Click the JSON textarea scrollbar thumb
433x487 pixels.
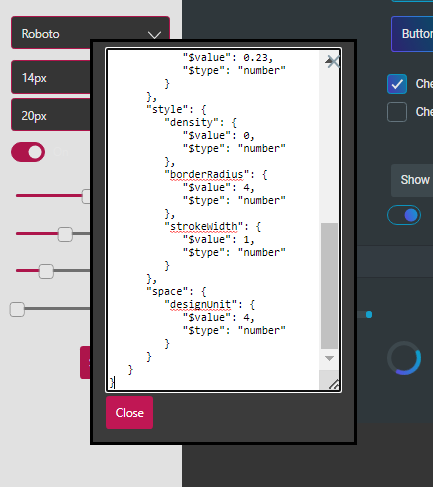pyautogui.click(x=329, y=286)
